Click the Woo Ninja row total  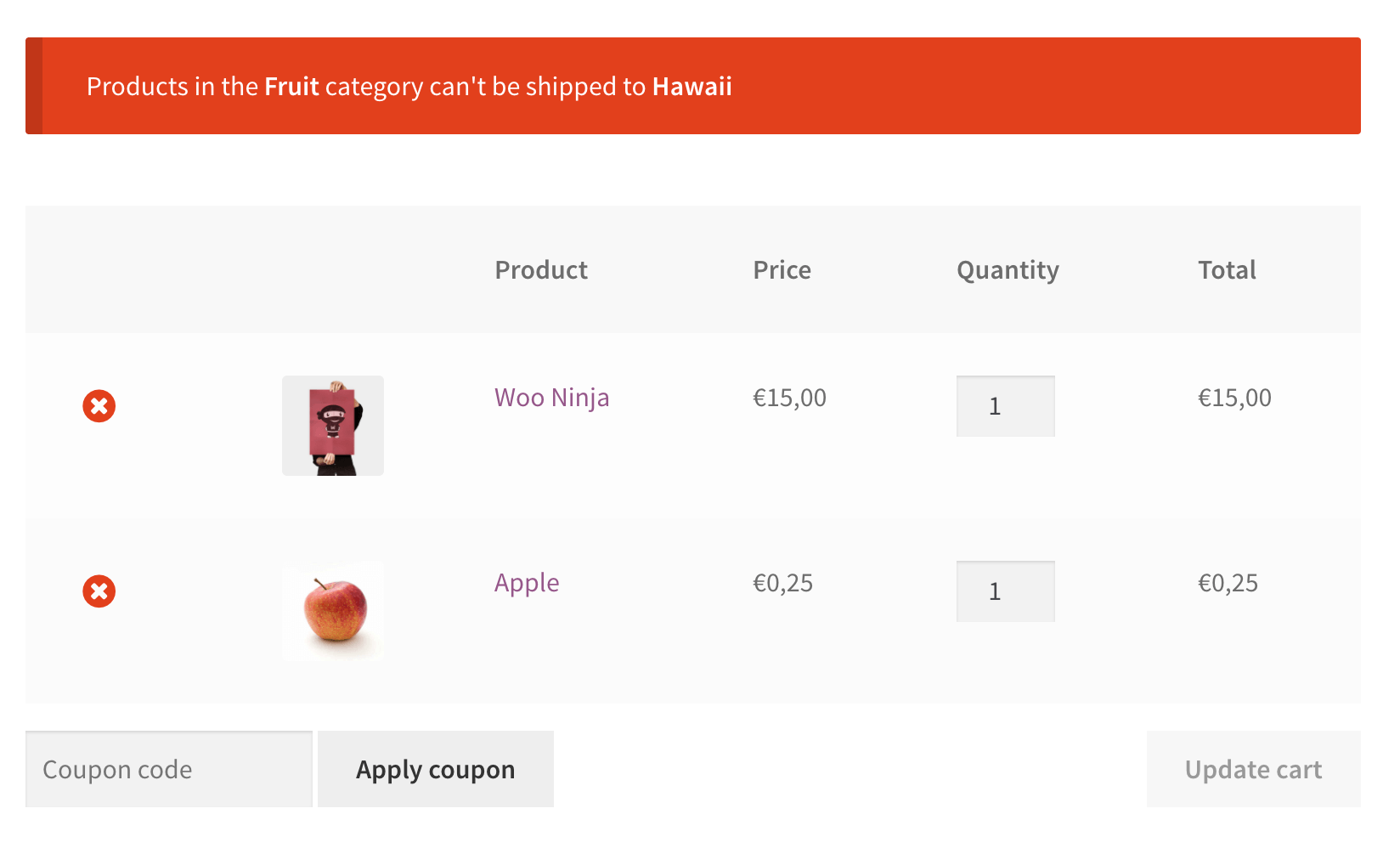click(1234, 398)
